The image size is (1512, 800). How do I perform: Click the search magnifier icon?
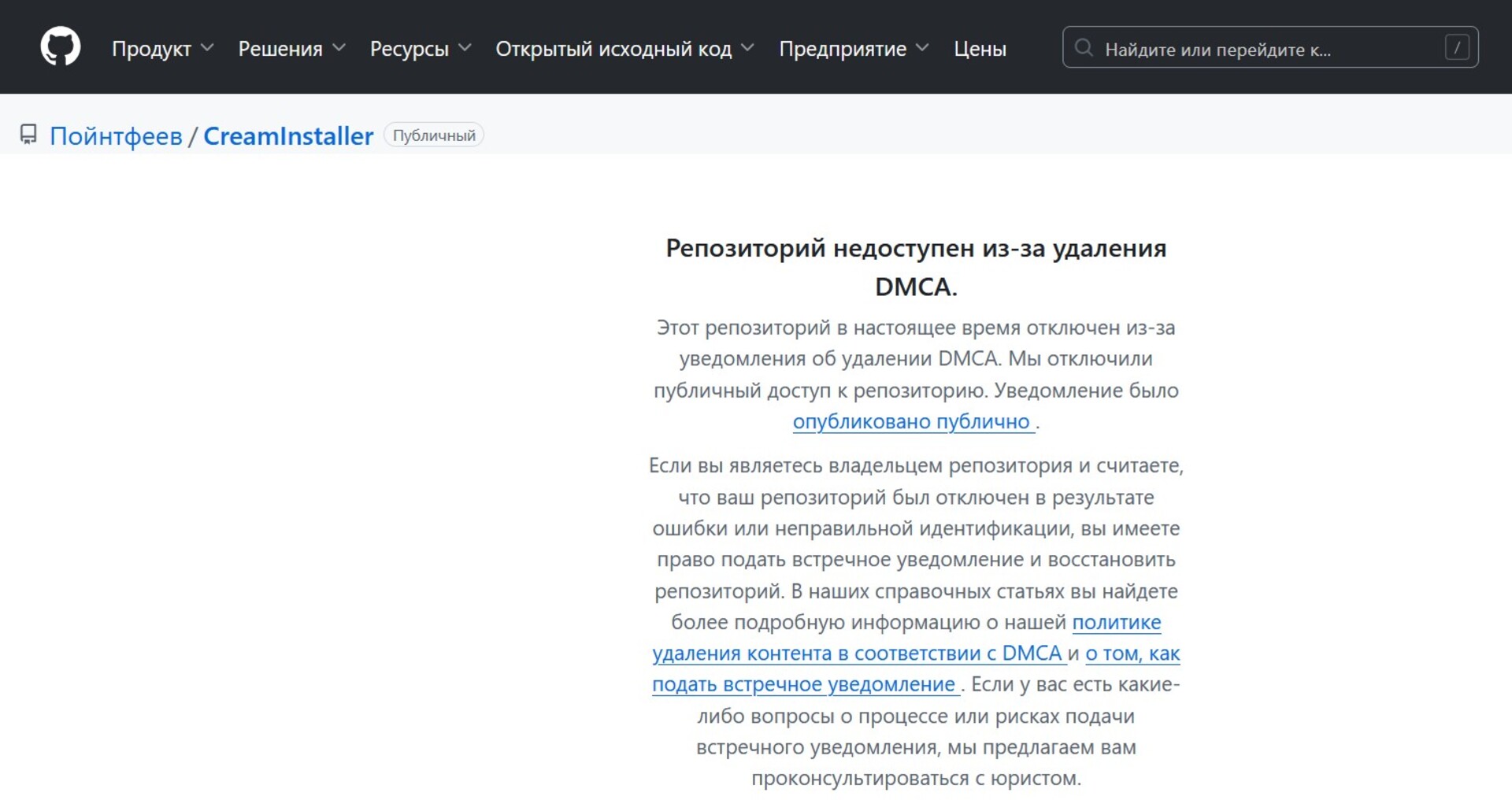coord(1084,48)
